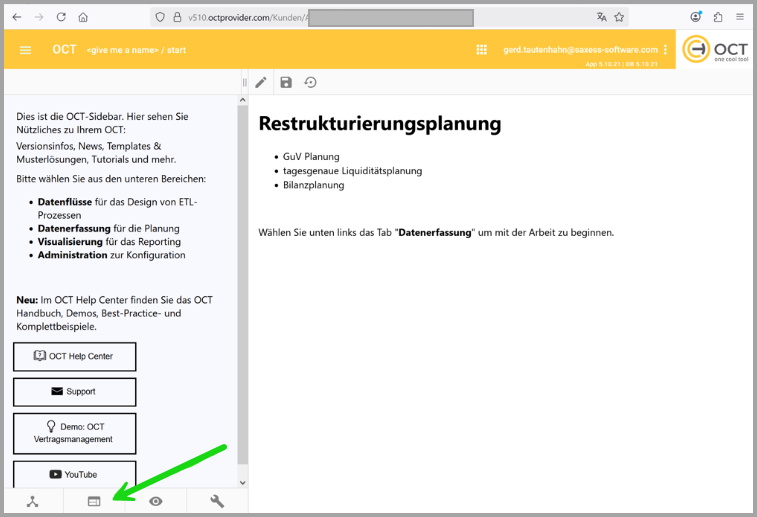
Task: Open user options three-dot menu
Action: pos(665,50)
